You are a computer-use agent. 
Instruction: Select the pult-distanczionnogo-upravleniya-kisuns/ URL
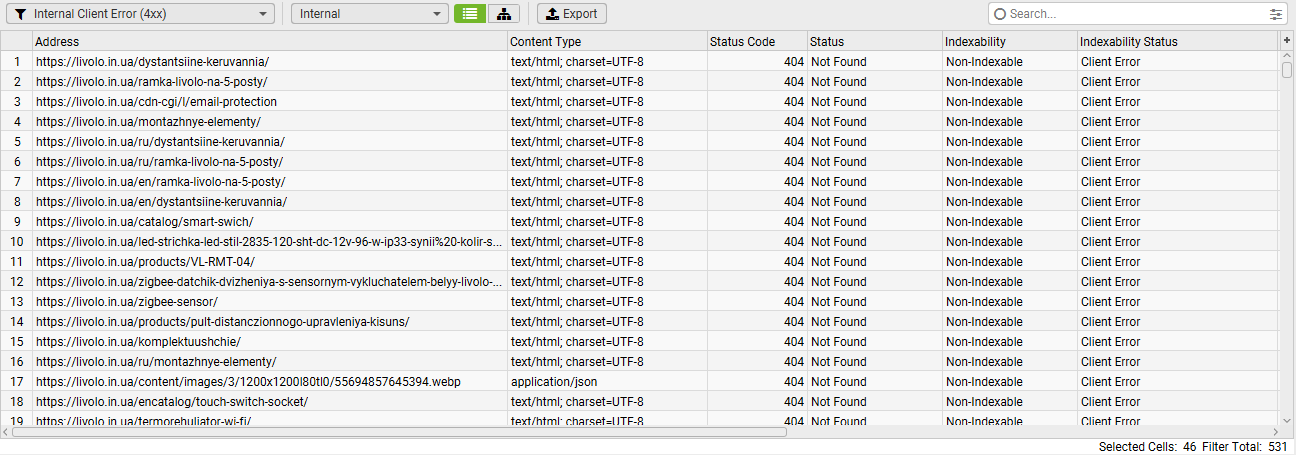[223, 322]
